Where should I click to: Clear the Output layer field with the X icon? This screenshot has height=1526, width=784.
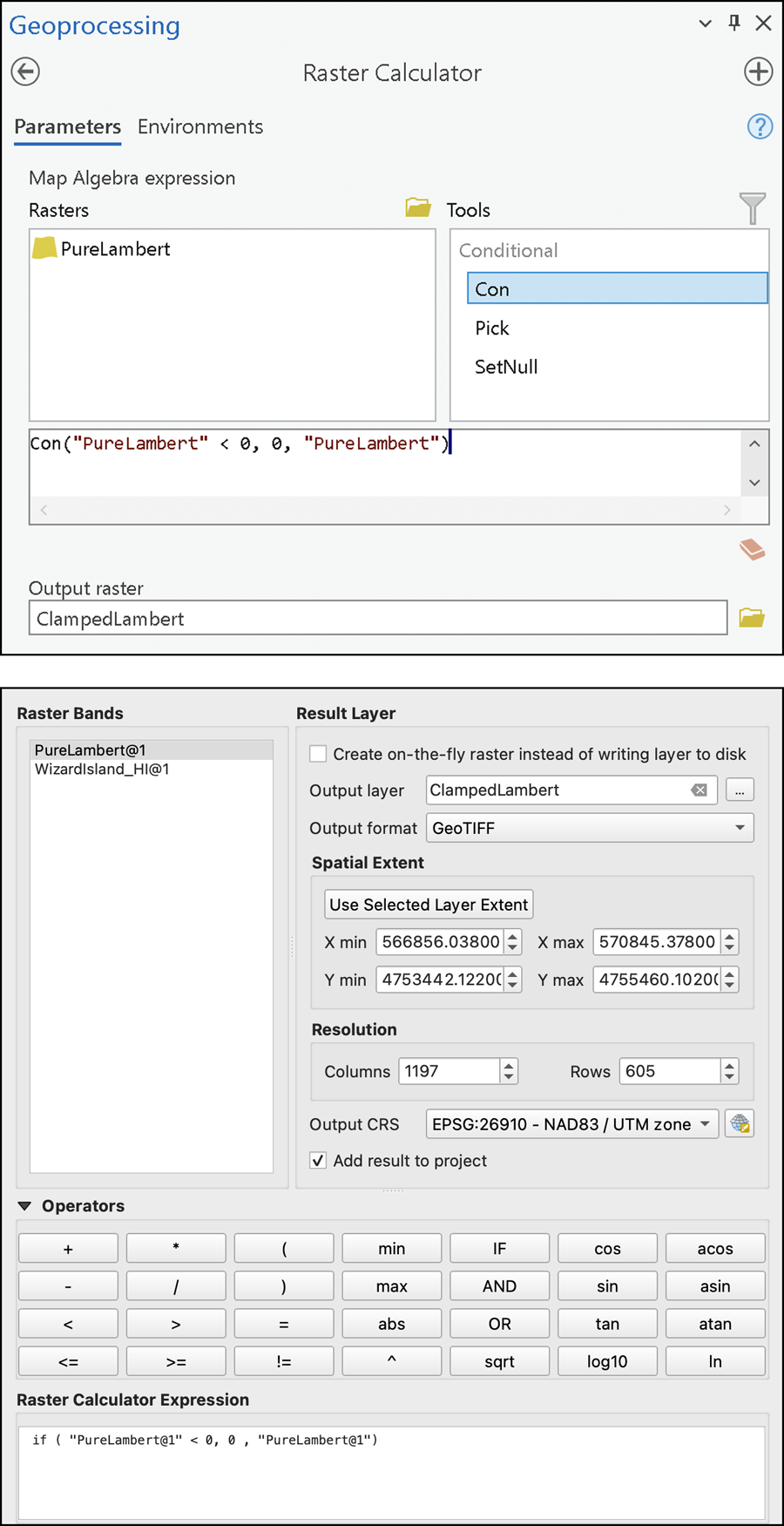pyautogui.click(x=699, y=790)
